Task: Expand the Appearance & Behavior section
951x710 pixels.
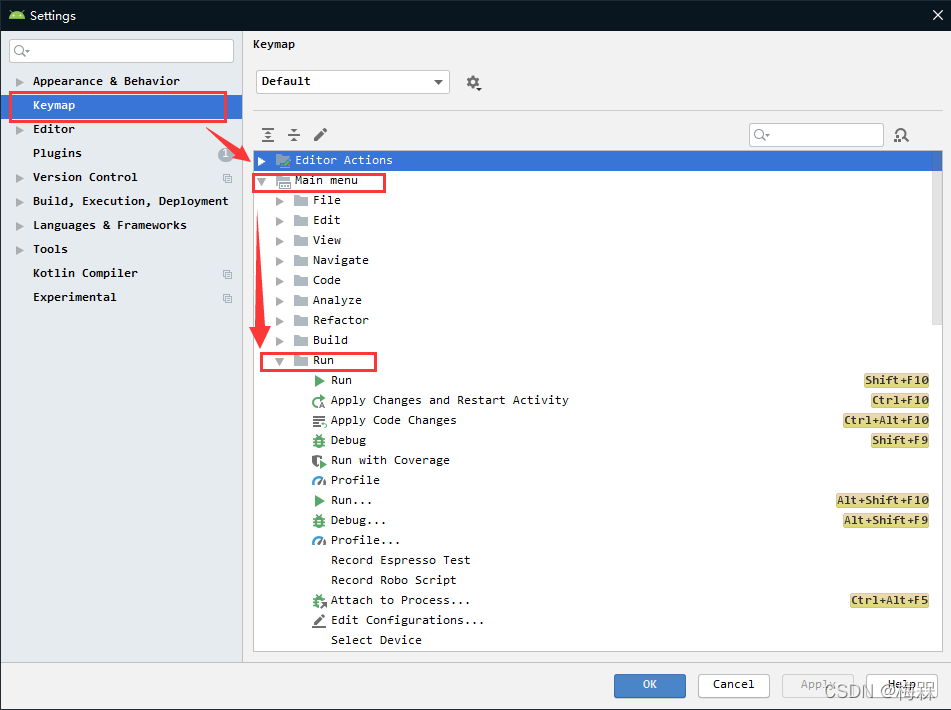Action: click(x=20, y=82)
